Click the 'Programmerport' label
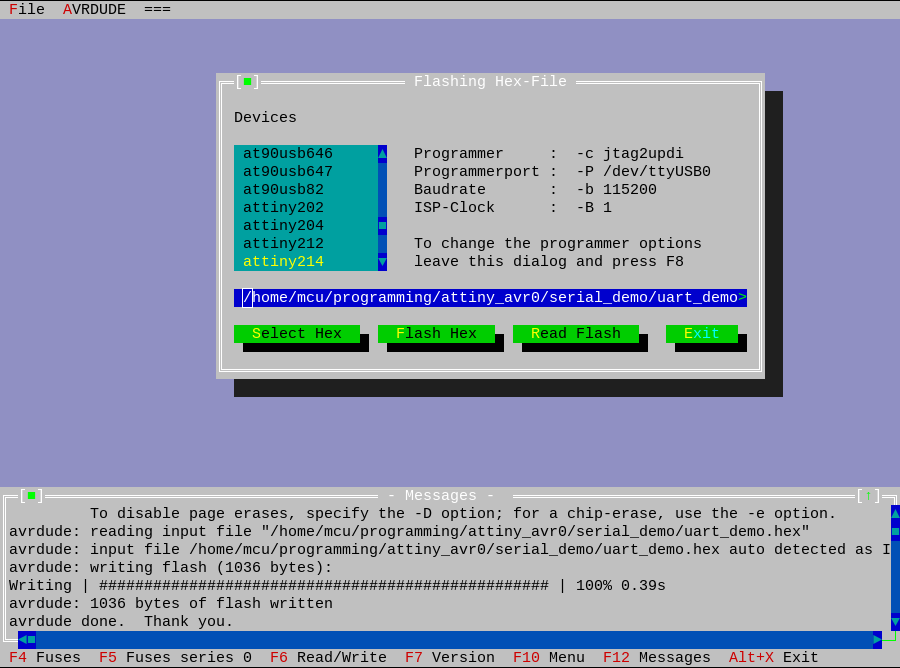The width and height of the screenshot is (900, 668). click(477, 172)
